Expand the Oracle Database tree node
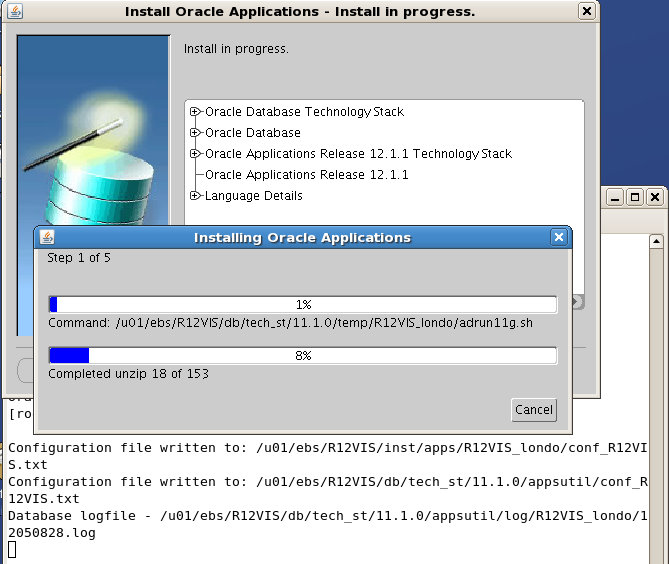Image resolution: width=669 pixels, height=564 pixels. [x=195, y=133]
